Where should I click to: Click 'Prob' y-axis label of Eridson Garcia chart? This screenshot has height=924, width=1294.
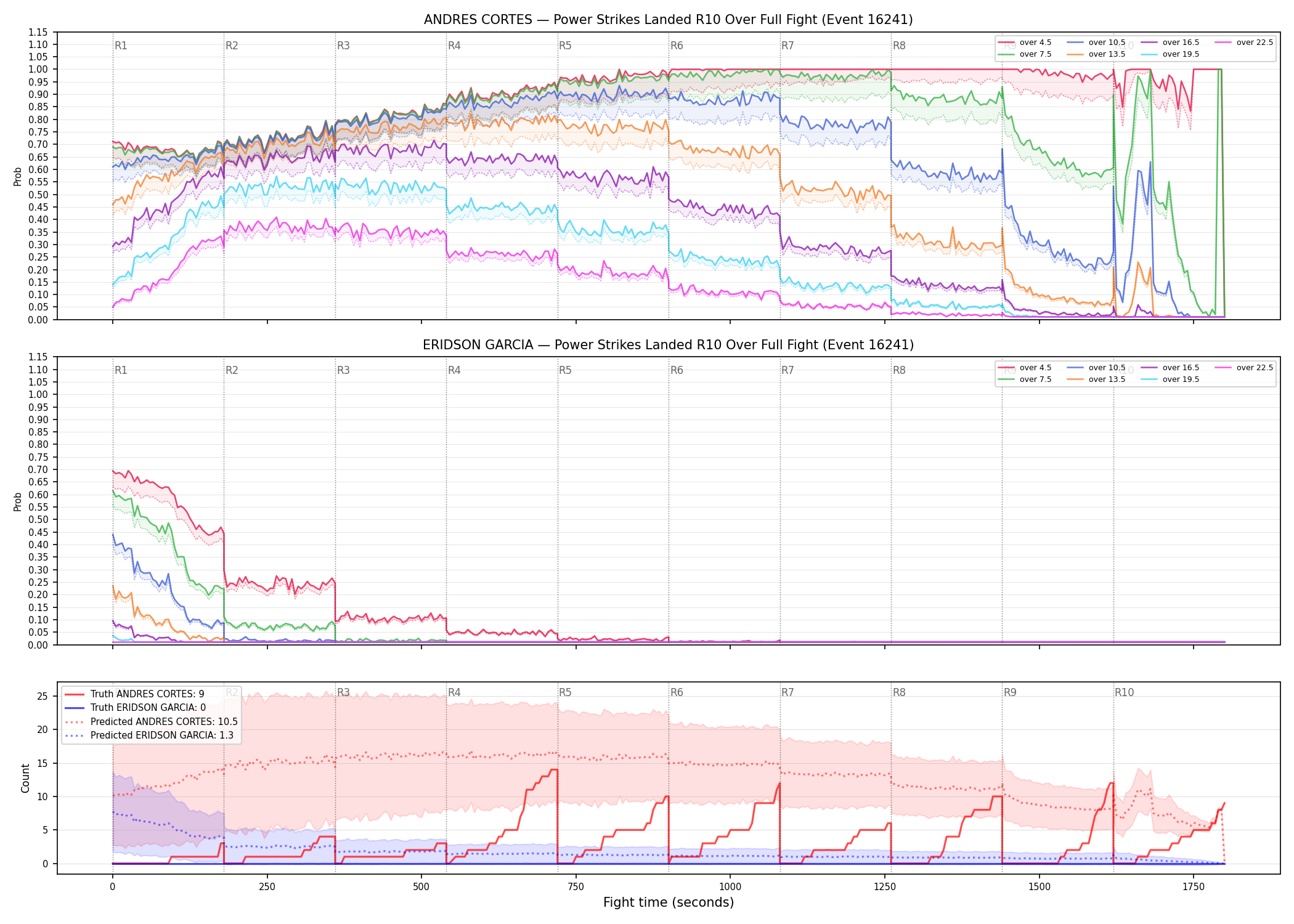coord(18,501)
